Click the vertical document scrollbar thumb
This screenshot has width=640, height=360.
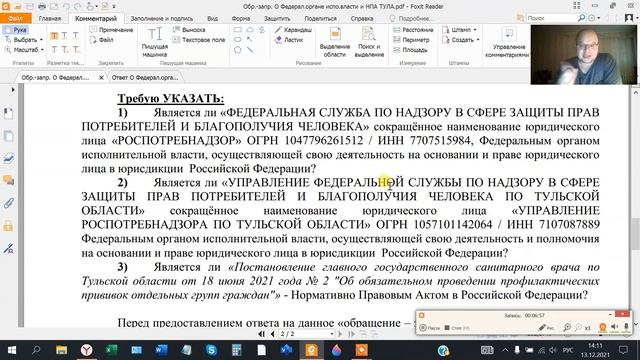636,234
